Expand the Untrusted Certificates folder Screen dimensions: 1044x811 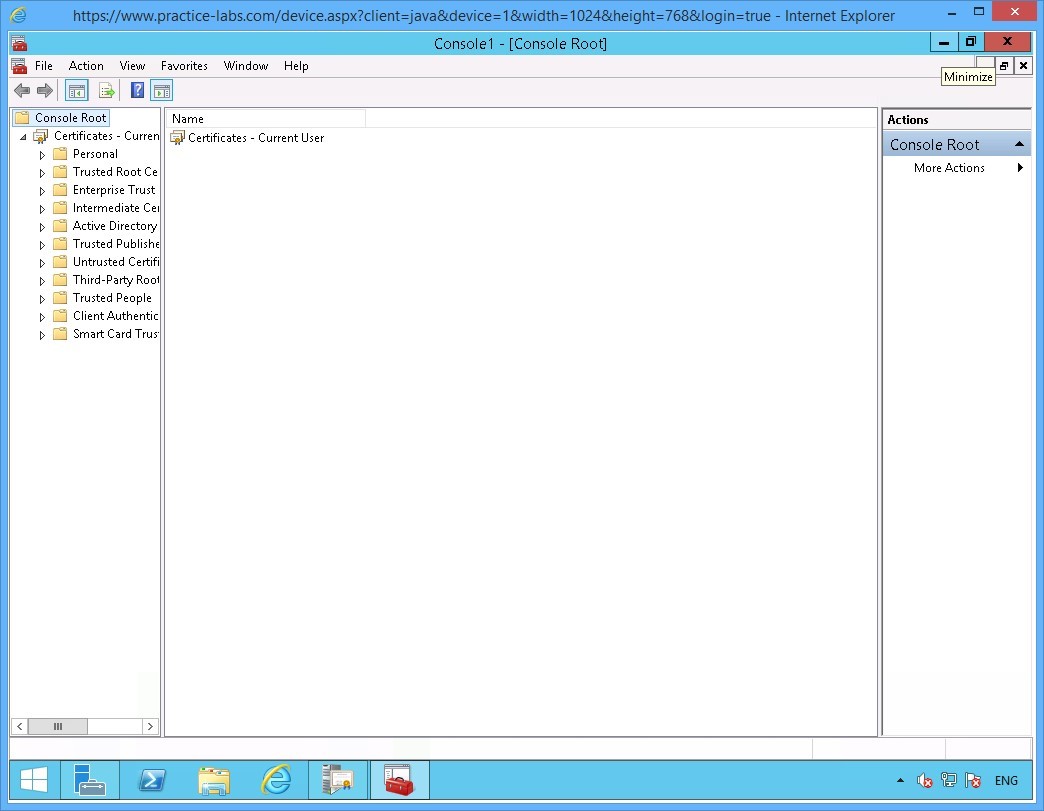(41, 262)
